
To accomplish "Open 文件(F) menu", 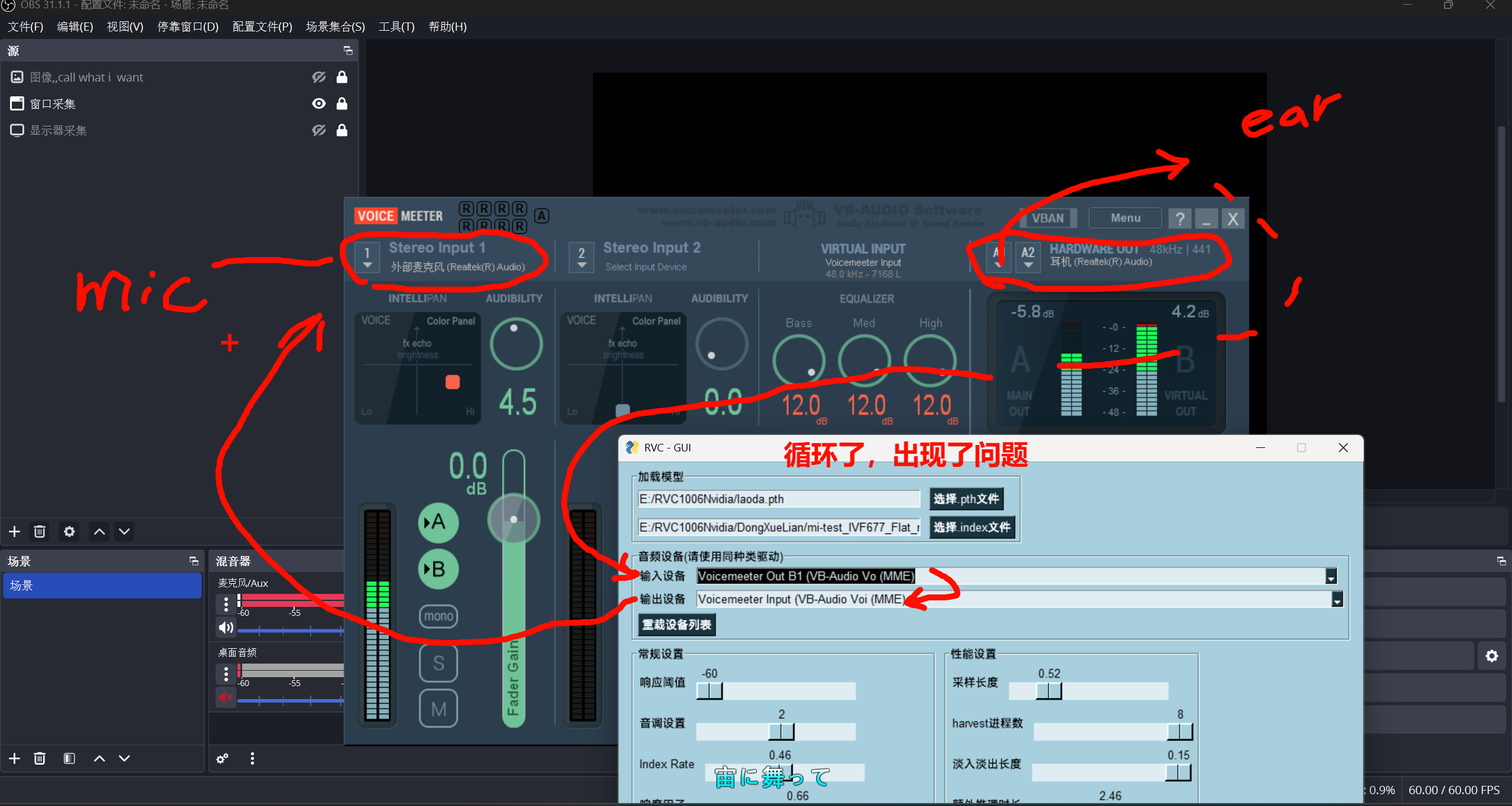I will pyautogui.click(x=25, y=27).
